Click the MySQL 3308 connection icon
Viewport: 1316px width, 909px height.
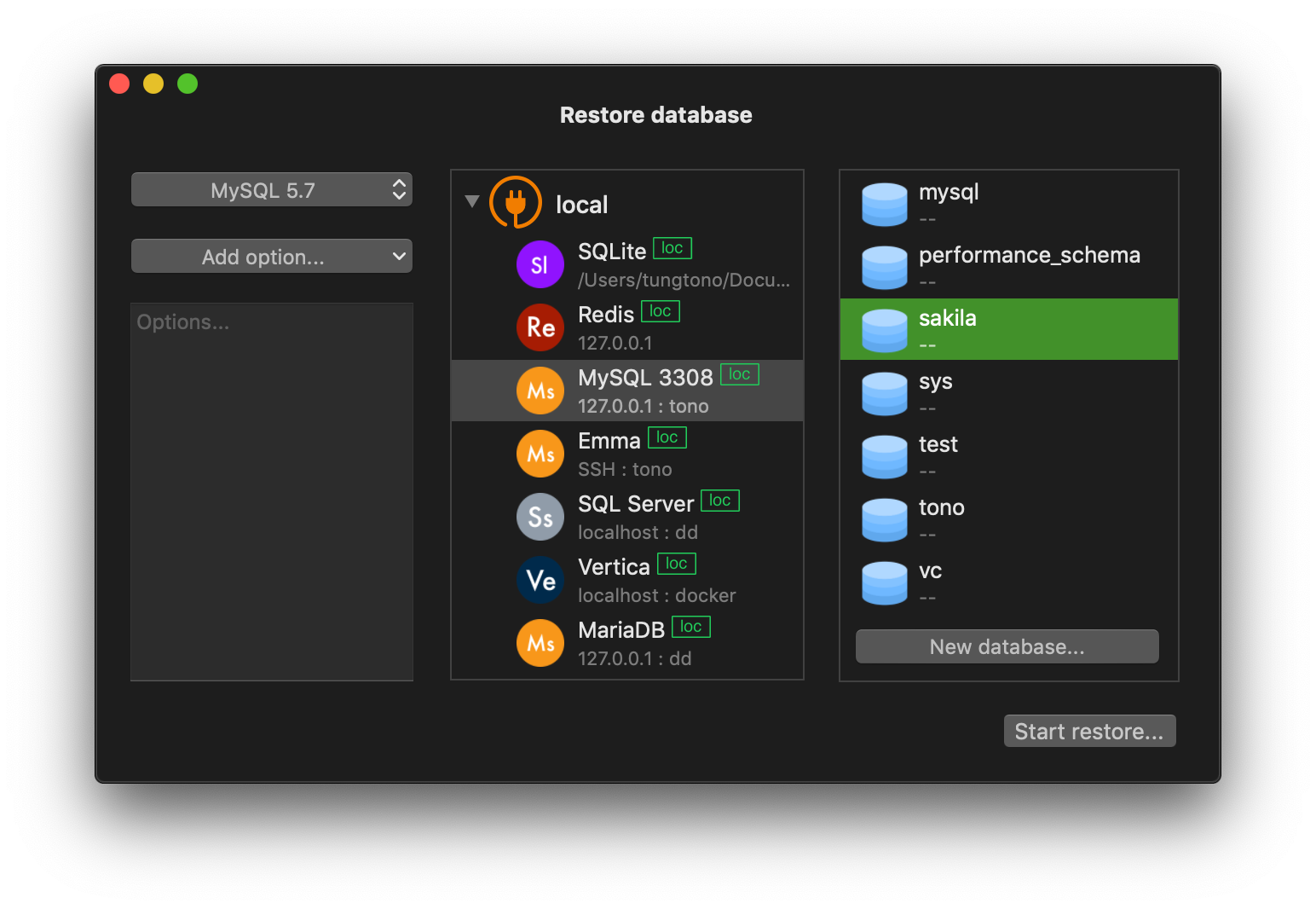tap(540, 390)
